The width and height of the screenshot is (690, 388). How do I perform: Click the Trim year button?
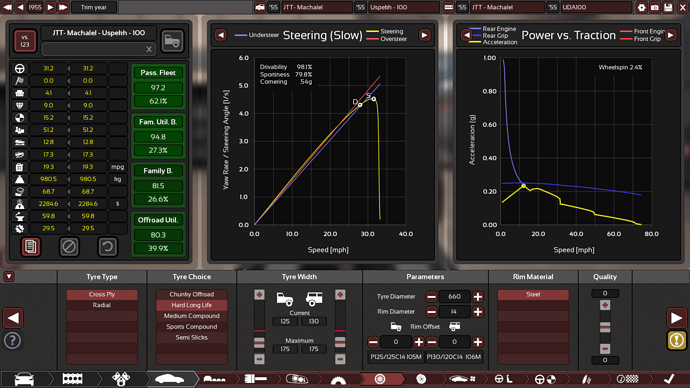[94, 7]
